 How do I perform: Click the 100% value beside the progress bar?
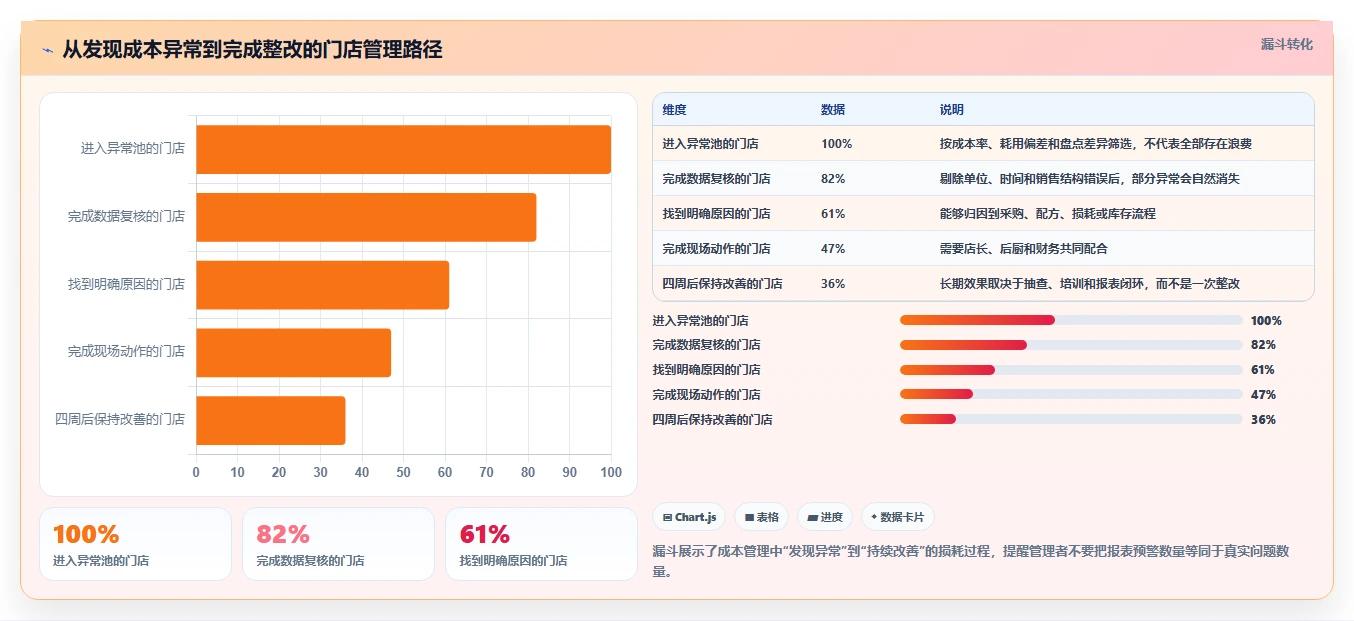point(1266,321)
